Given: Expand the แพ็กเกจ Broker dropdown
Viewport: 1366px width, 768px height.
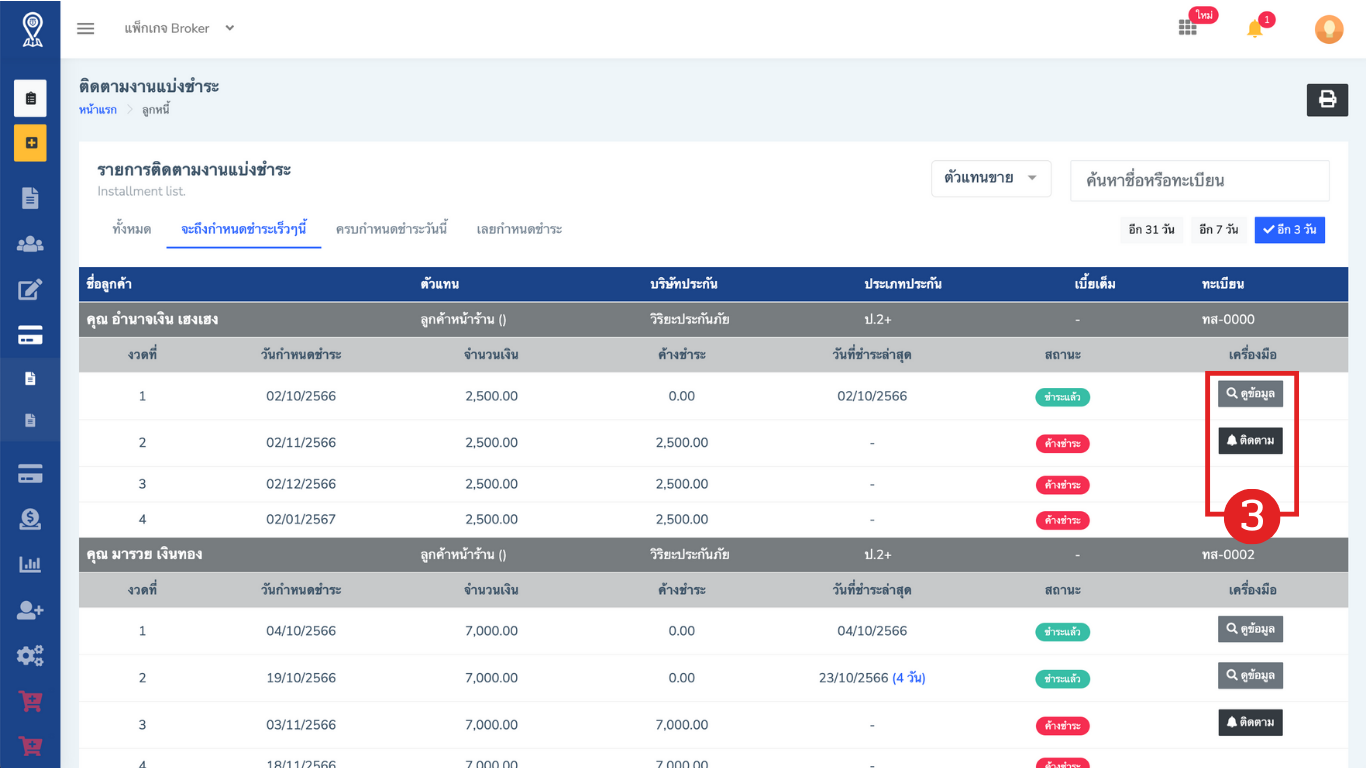Looking at the screenshot, I should [x=180, y=28].
